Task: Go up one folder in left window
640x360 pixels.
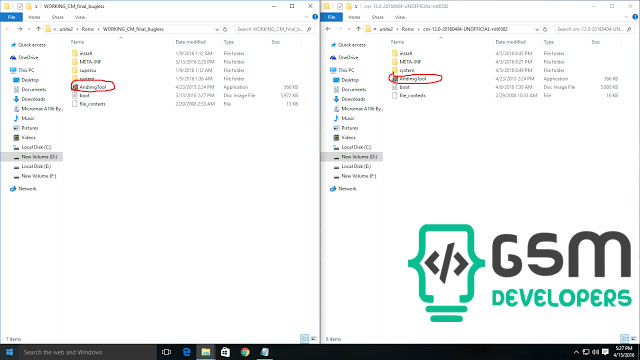Action: point(38,29)
